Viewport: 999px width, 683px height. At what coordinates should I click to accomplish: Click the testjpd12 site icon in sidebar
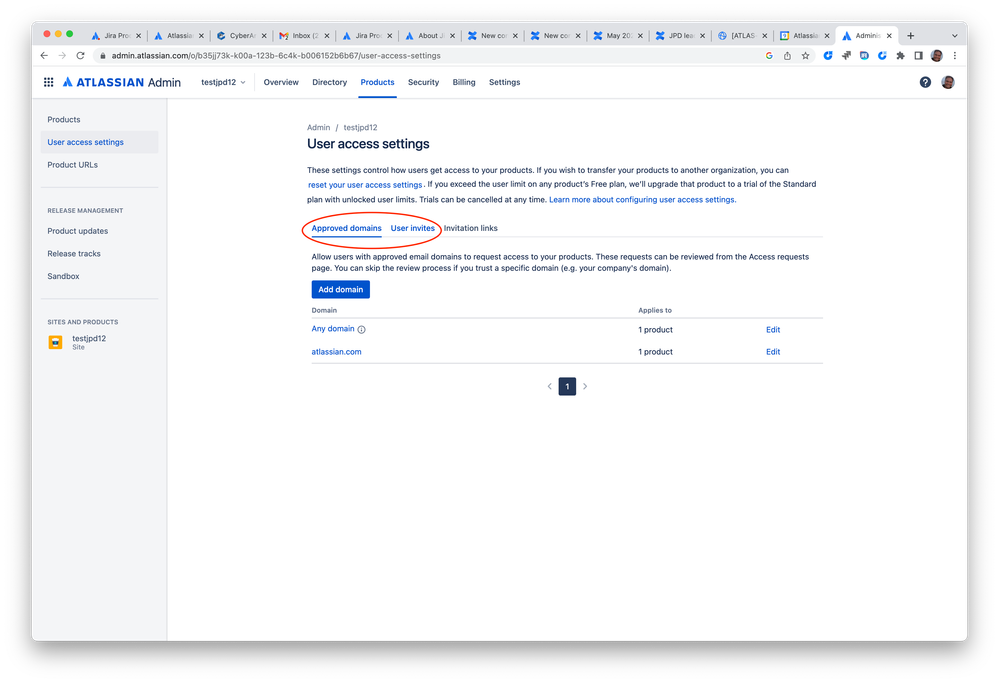point(56,343)
